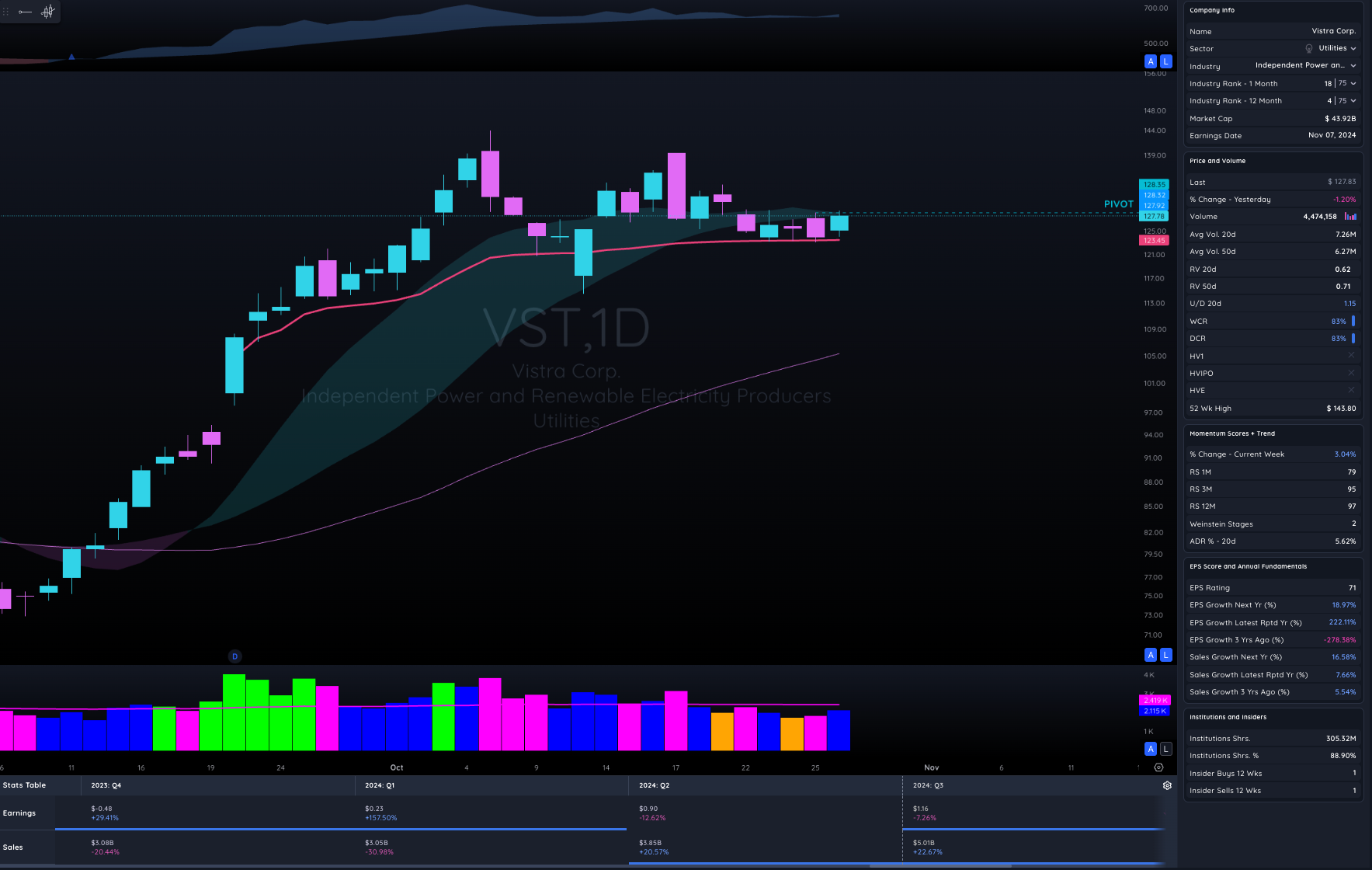Click the HV1 cross icon
The width and height of the screenshot is (1372, 870).
pyautogui.click(x=1351, y=355)
